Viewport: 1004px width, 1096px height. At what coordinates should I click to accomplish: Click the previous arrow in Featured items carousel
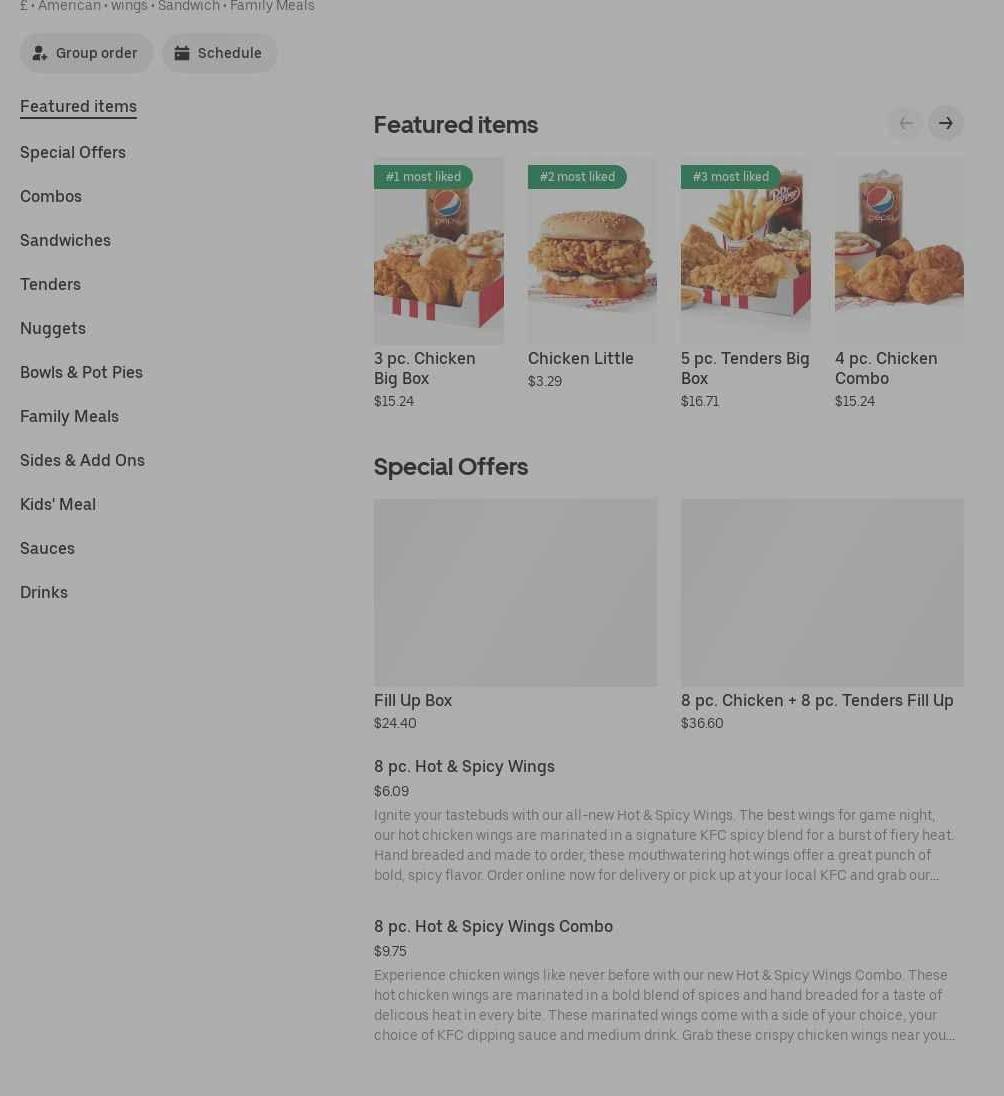pos(905,123)
